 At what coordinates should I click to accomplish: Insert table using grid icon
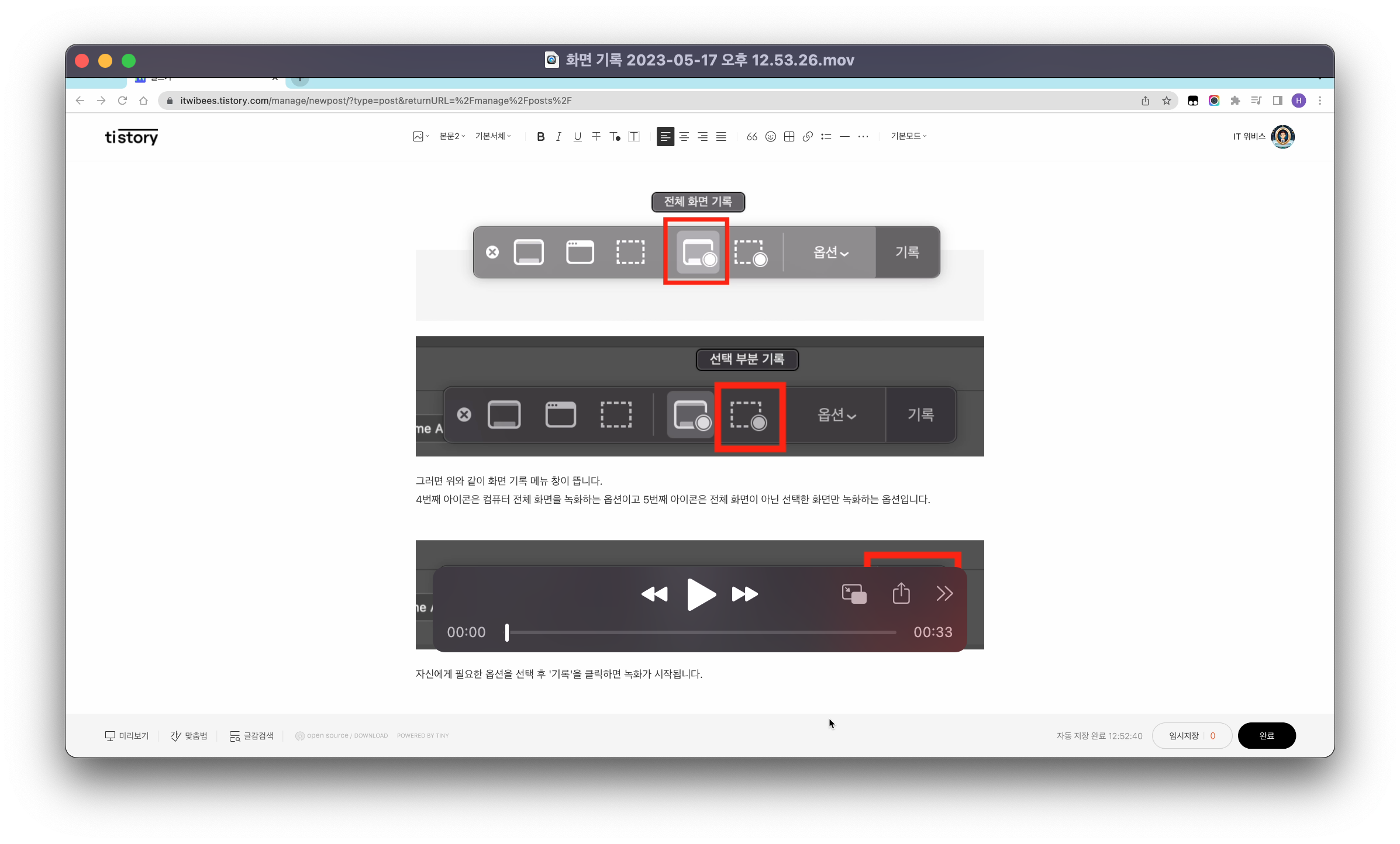click(x=789, y=136)
